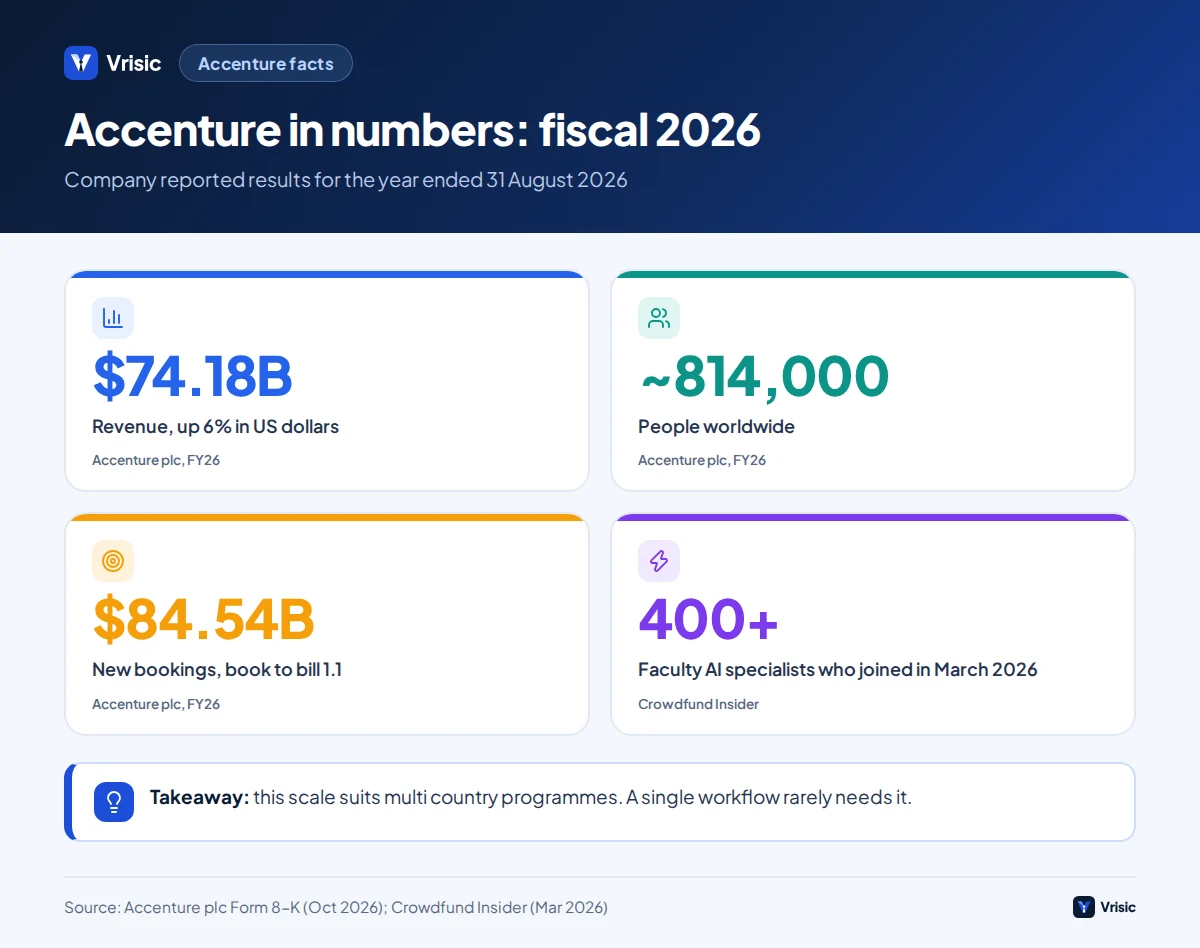The image size is (1200, 948).
Task: Click the 'People worldwide' label
Action: [x=717, y=427]
